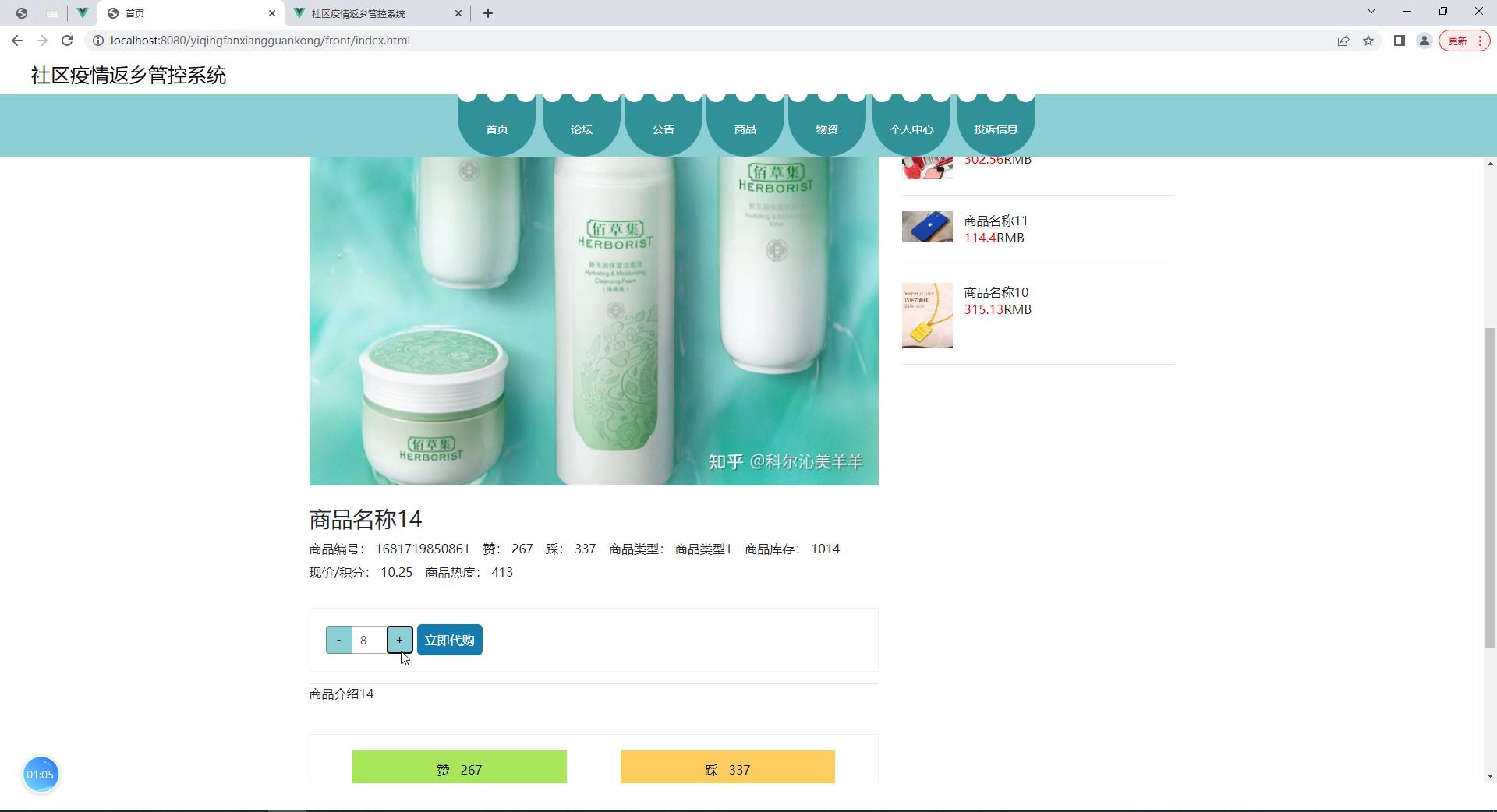
Task: Share this page via the share icon
Action: point(1343,41)
